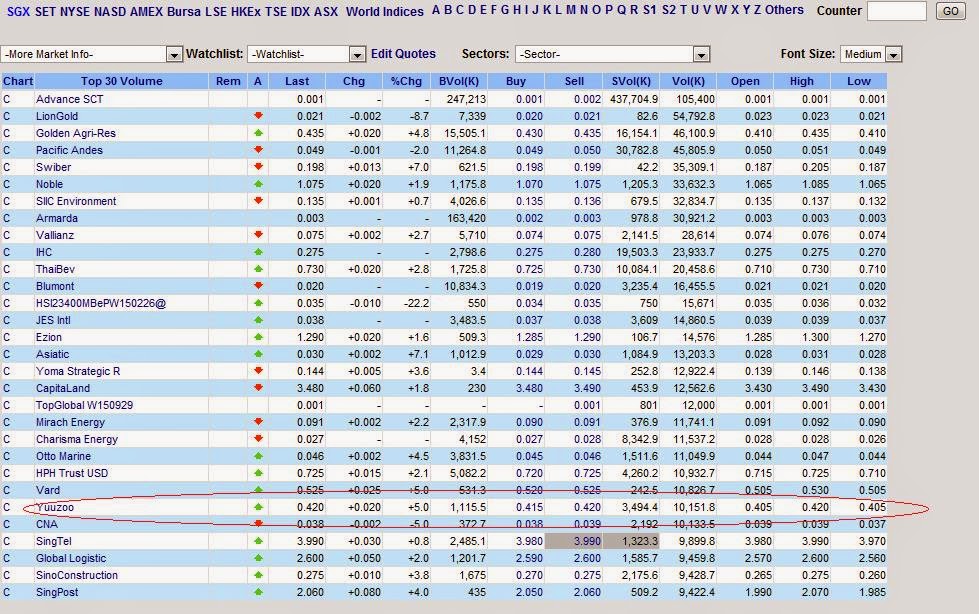Switch to the ASX market tab
979x614 pixels.
click(x=326, y=11)
